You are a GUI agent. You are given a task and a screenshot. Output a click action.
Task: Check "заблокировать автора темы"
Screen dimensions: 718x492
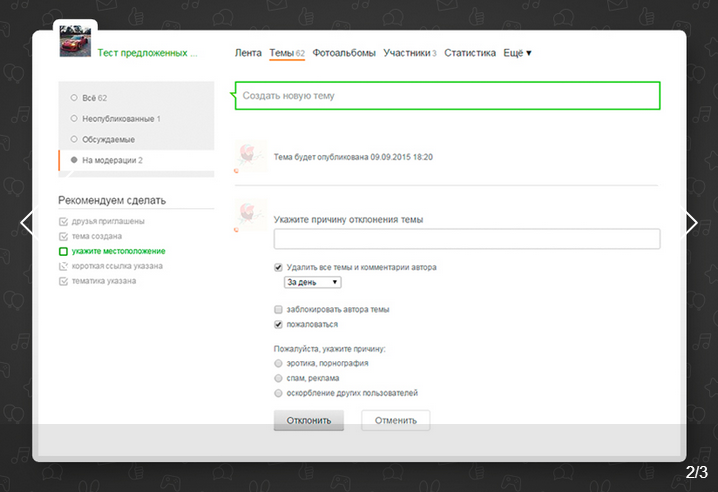point(278,310)
